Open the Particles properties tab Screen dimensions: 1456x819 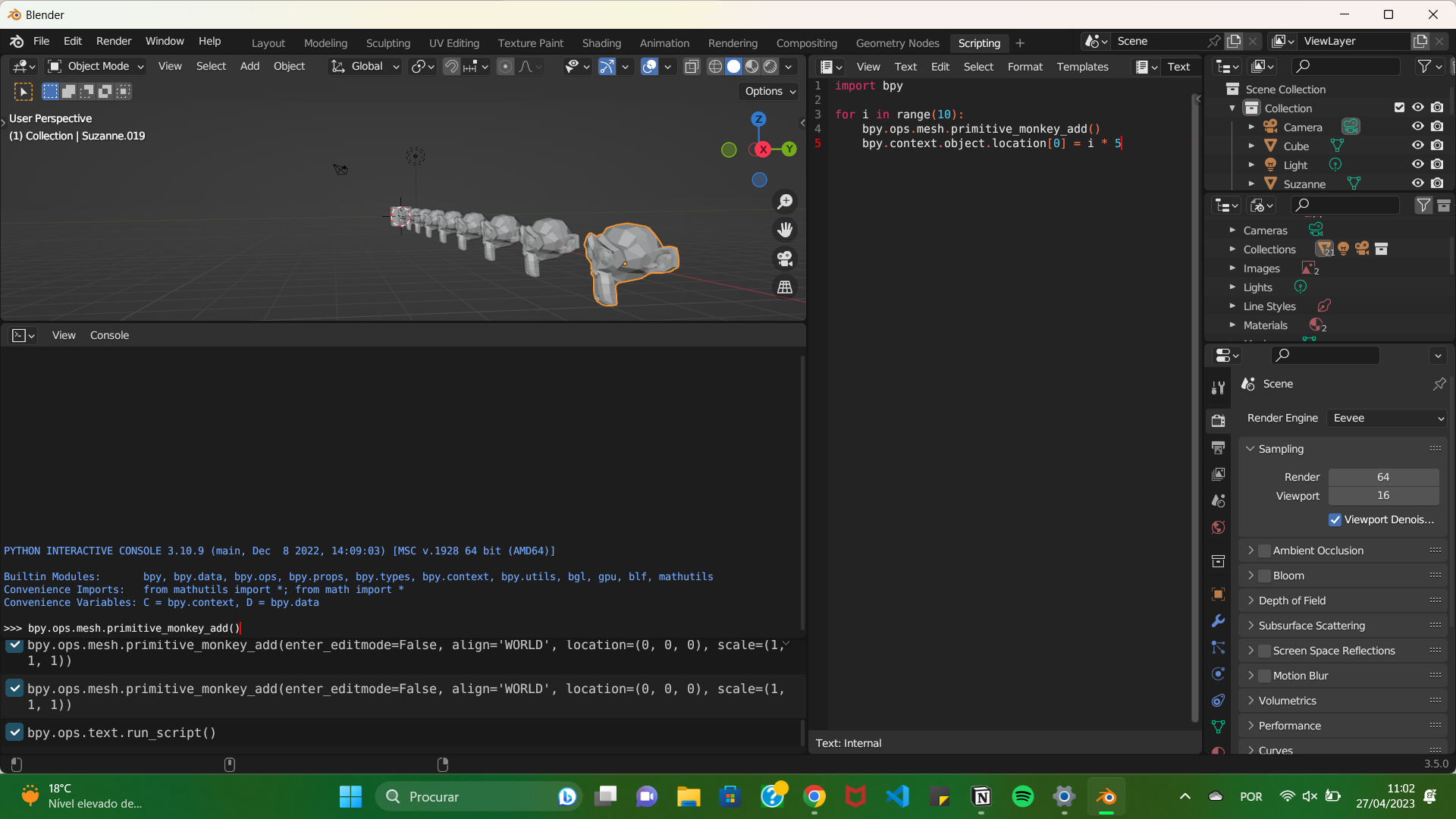pyautogui.click(x=1218, y=647)
